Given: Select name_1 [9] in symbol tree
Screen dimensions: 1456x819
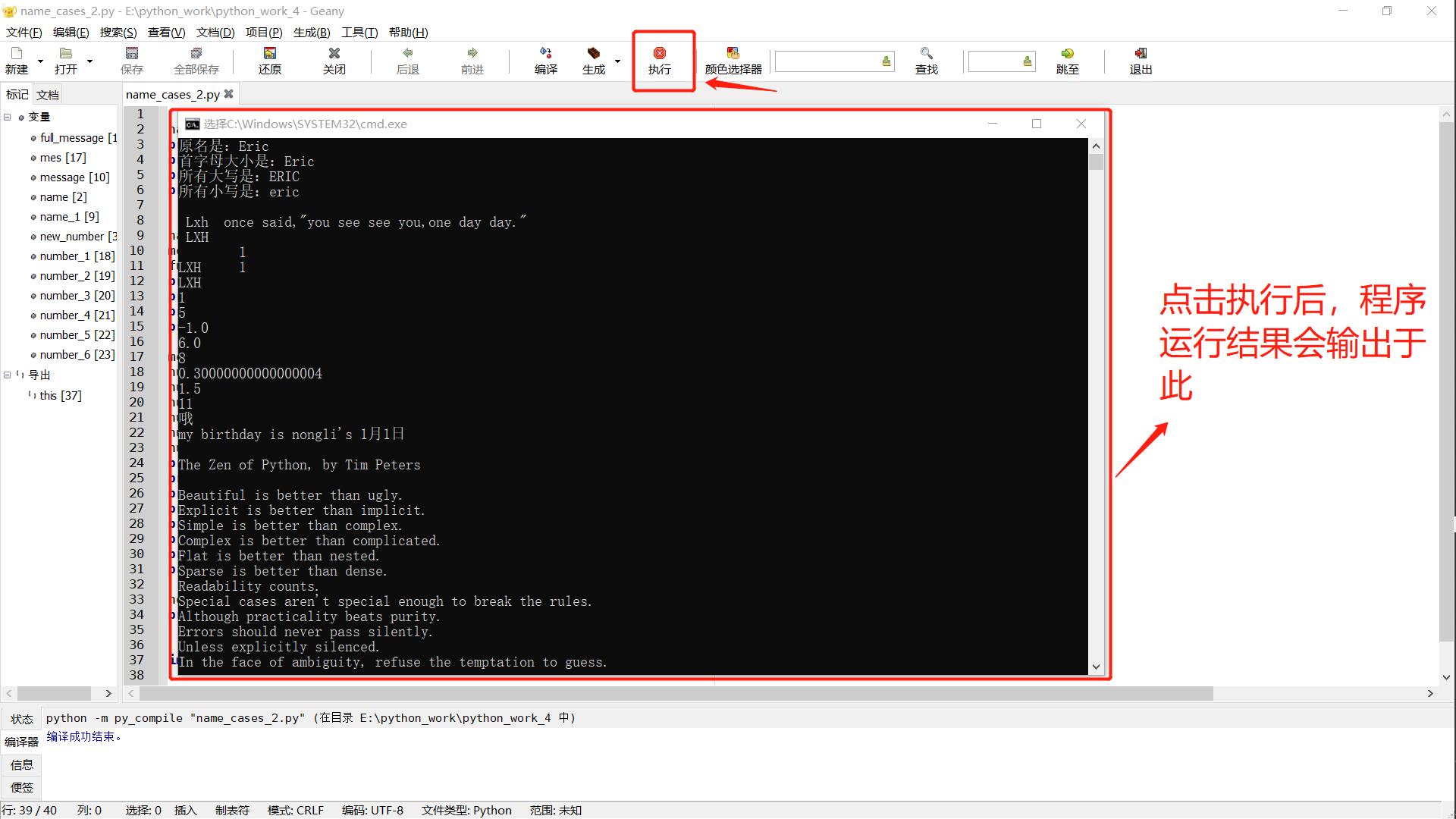Looking at the screenshot, I should pos(69,216).
